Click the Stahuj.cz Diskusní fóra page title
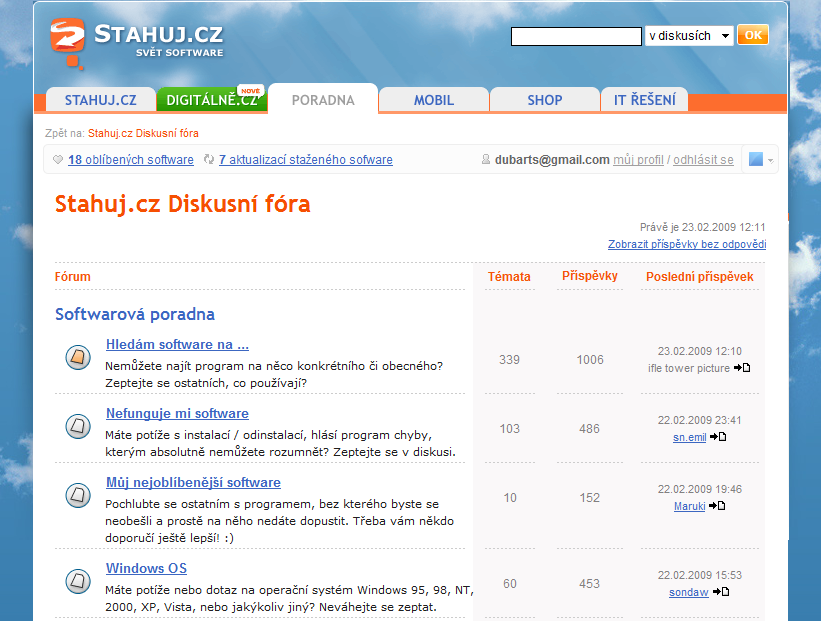 (x=183, y=204)
